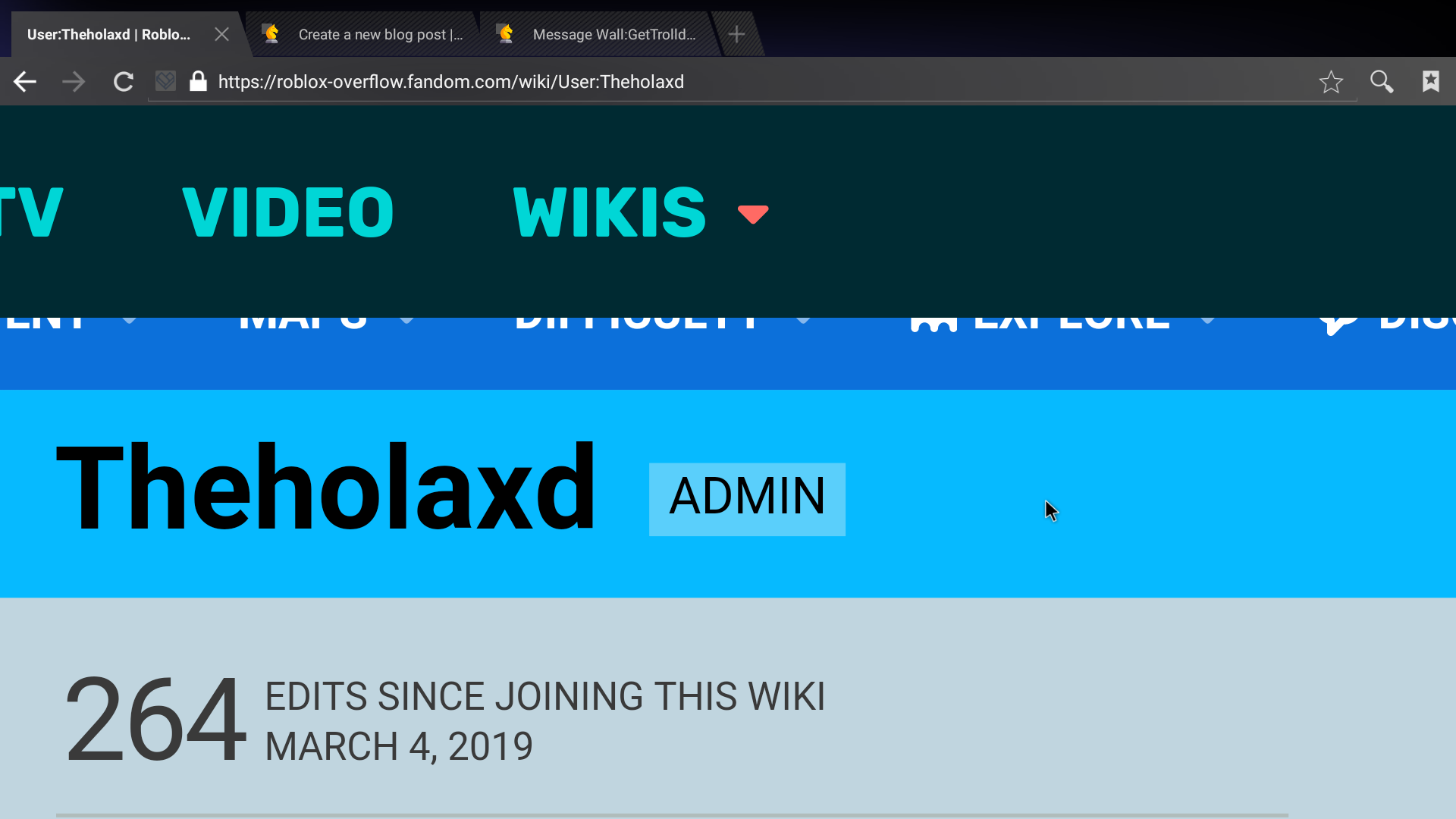
Task: Click the forward navigation arrow button
Action: pos(74,82)
